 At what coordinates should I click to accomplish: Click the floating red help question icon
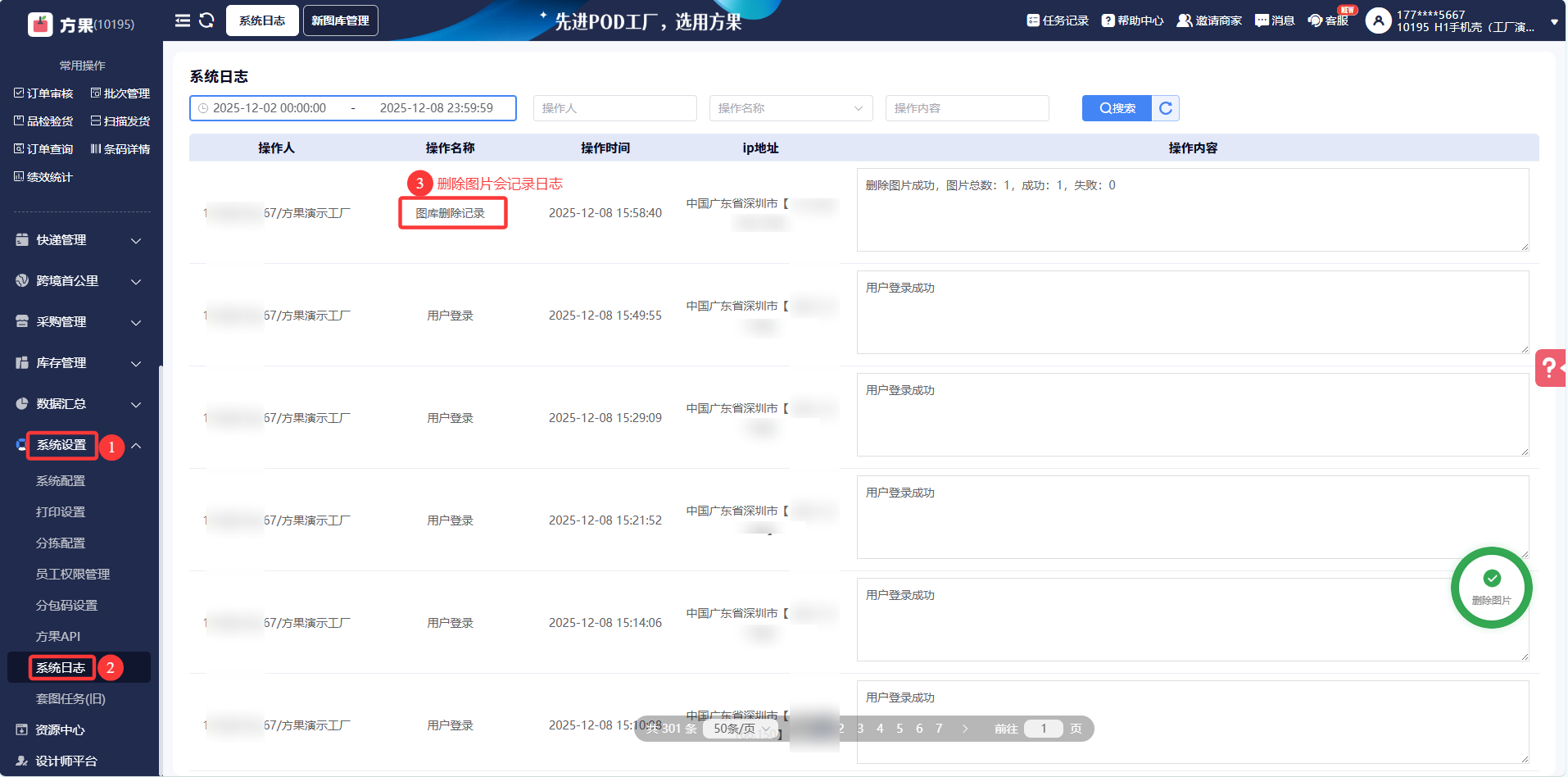point(1550,368)
